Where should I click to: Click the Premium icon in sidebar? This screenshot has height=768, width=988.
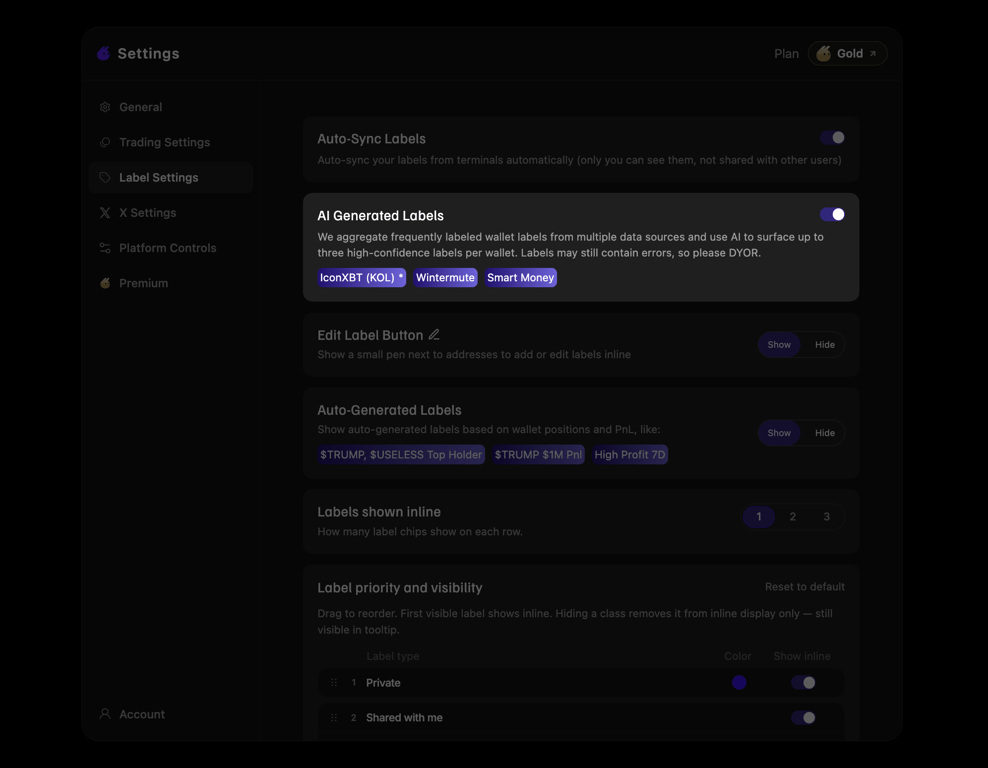point(105,284)
